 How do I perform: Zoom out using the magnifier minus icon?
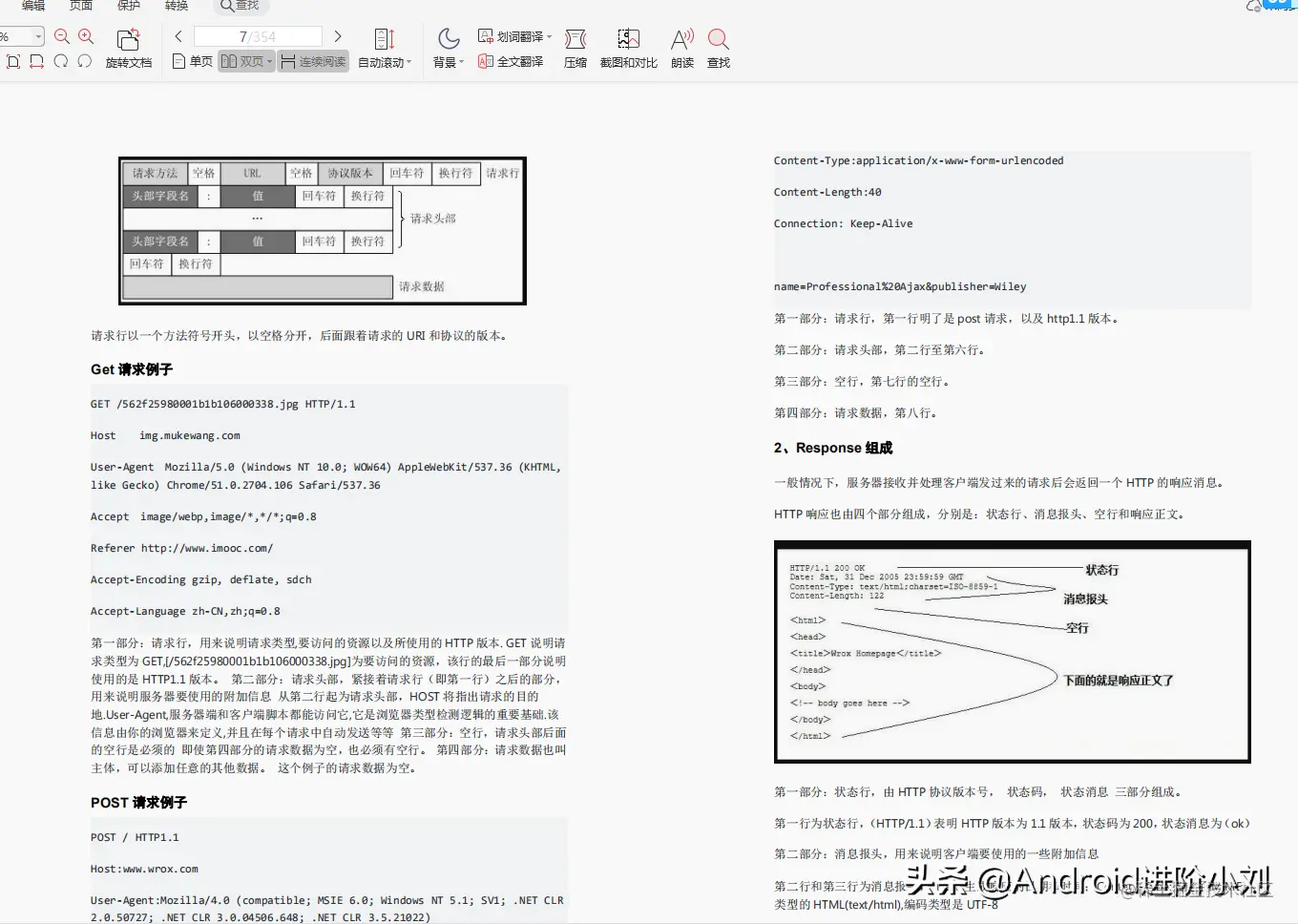coord(61,36)
